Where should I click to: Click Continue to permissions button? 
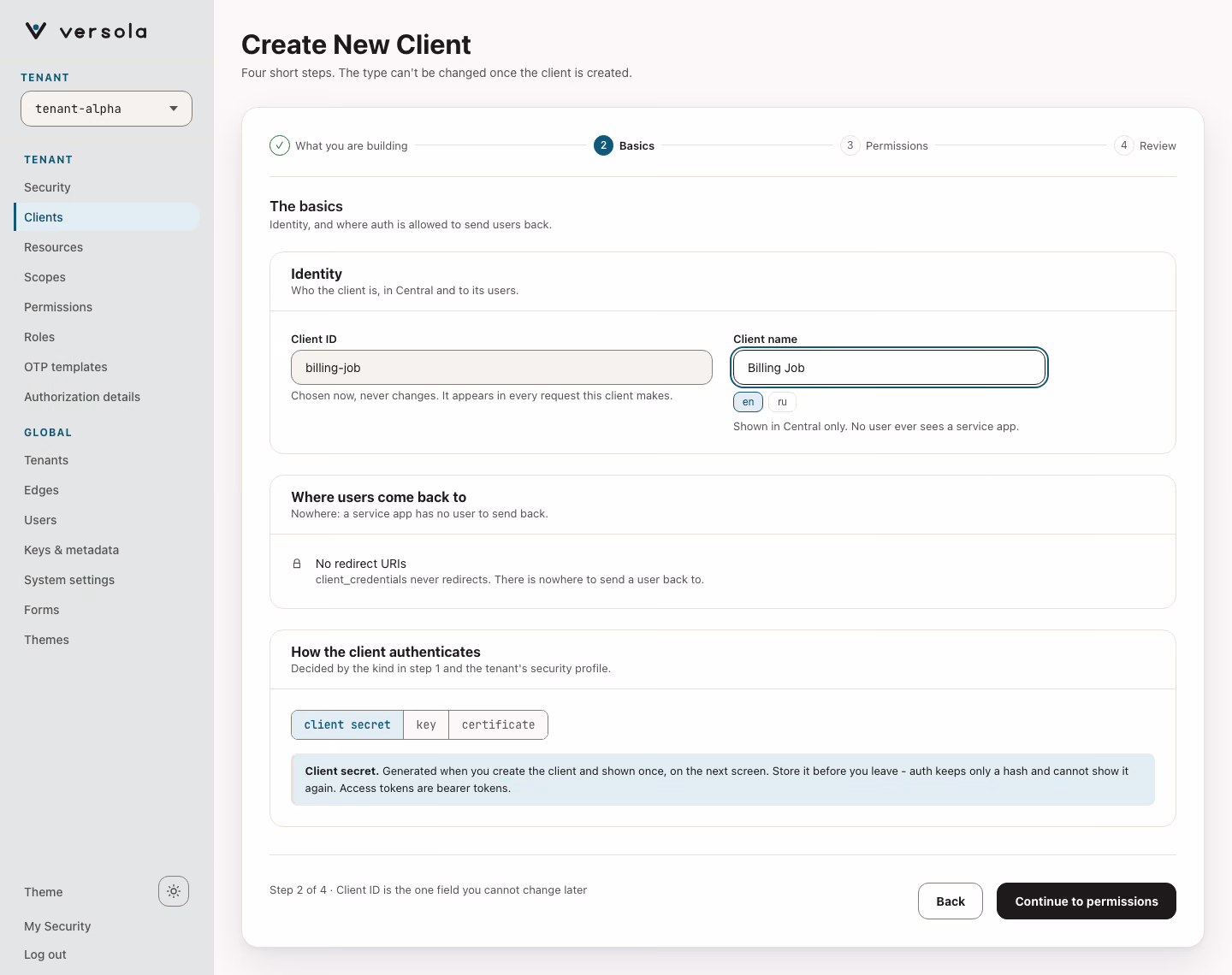[1087, 901]
